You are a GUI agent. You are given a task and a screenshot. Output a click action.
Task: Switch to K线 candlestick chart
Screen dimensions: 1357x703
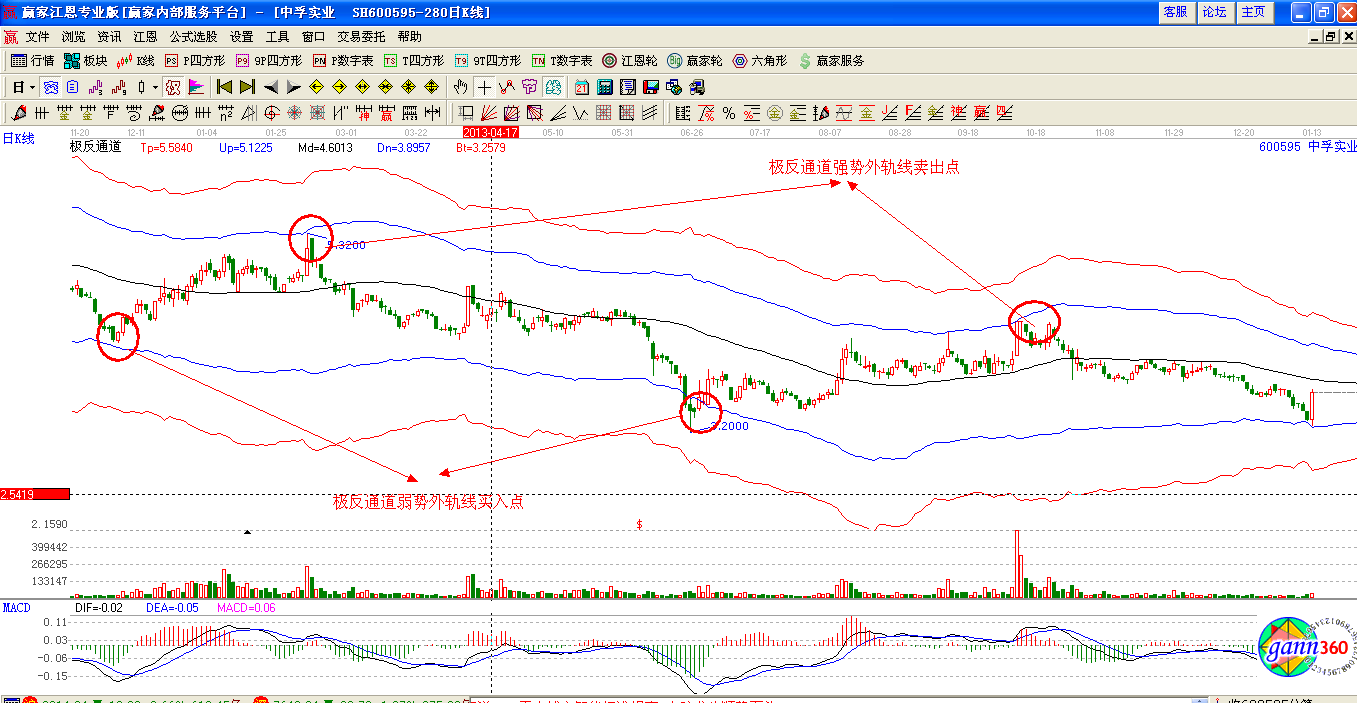pyautogui.click(x=136, y=61)
